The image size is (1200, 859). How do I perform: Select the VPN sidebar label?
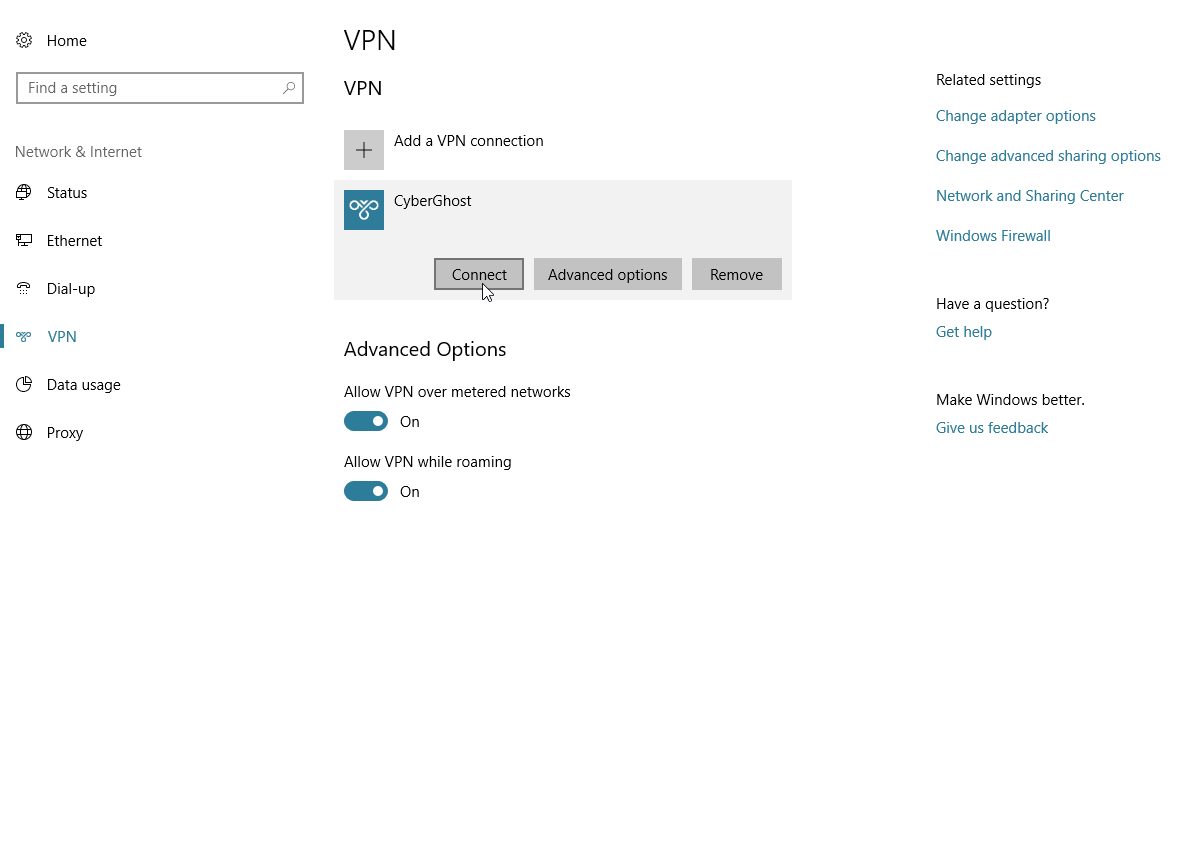point(62,337)
